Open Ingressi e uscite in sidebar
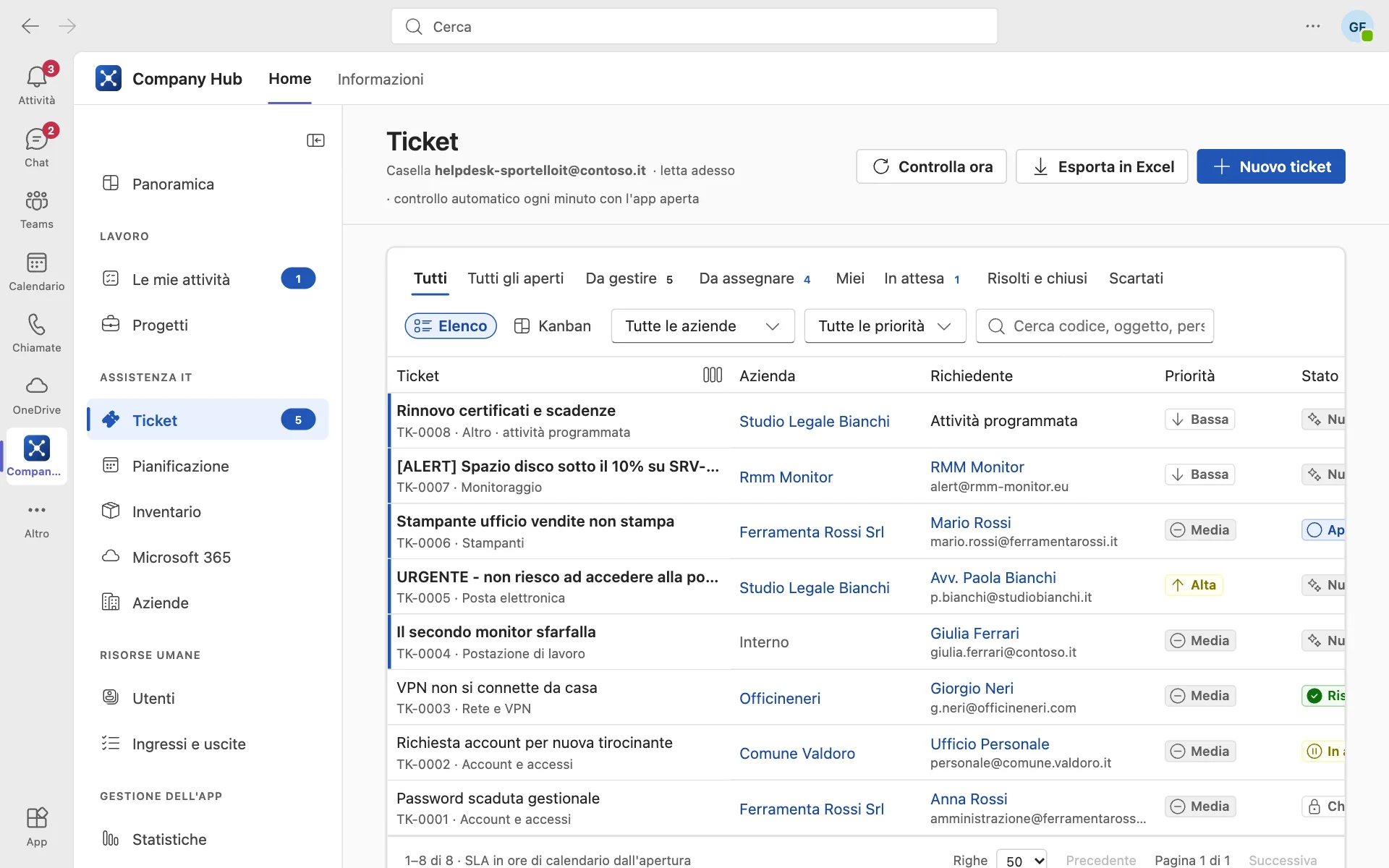 (x=208, y=744)
